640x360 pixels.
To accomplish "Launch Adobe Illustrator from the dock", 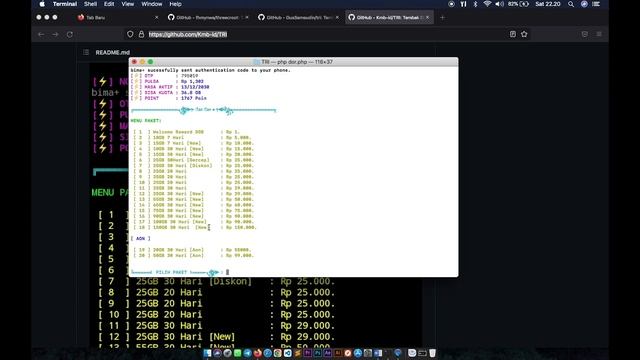I will pos(338,353).
